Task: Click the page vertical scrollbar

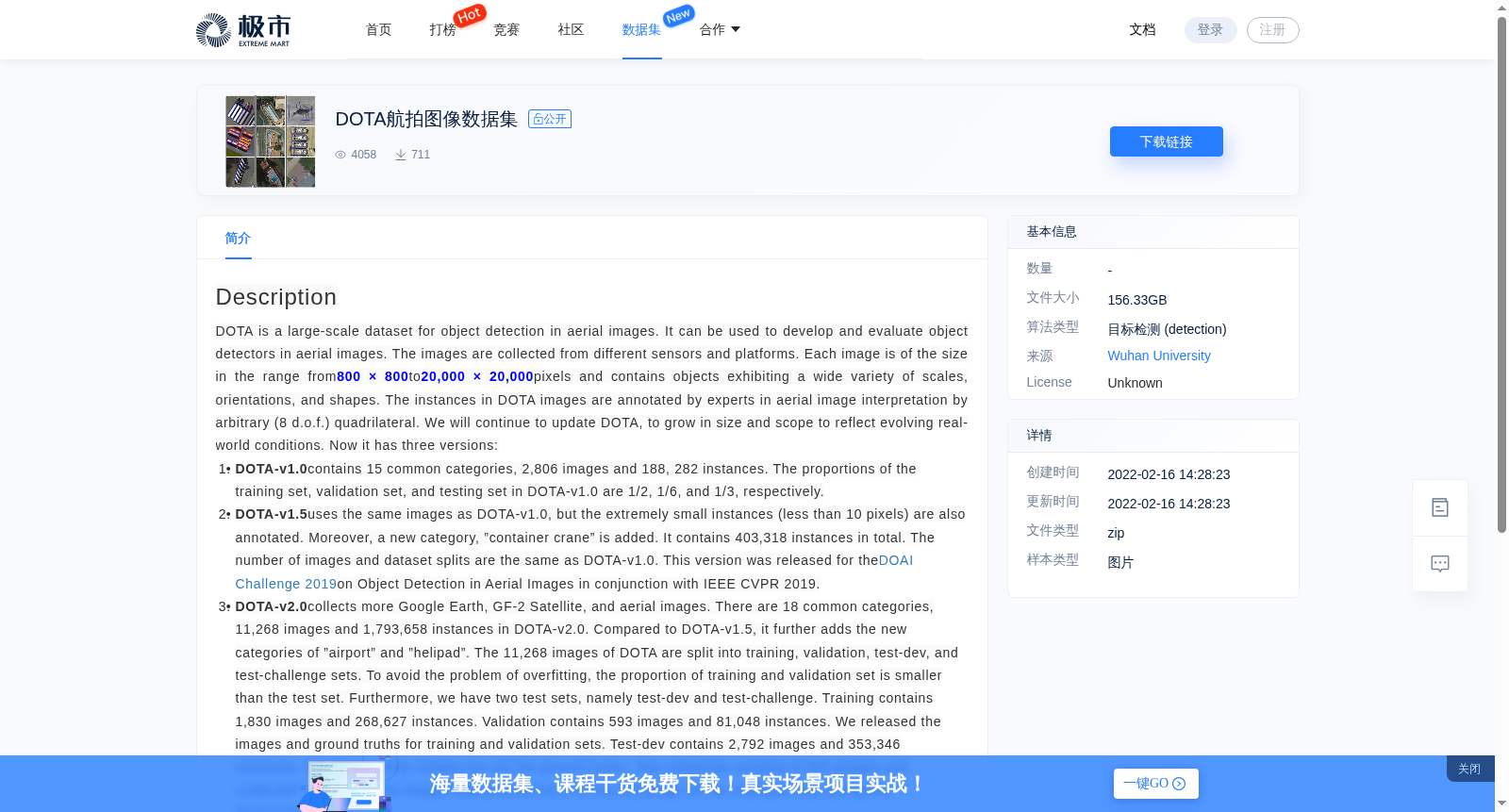Action: [x=1501, y=273]
